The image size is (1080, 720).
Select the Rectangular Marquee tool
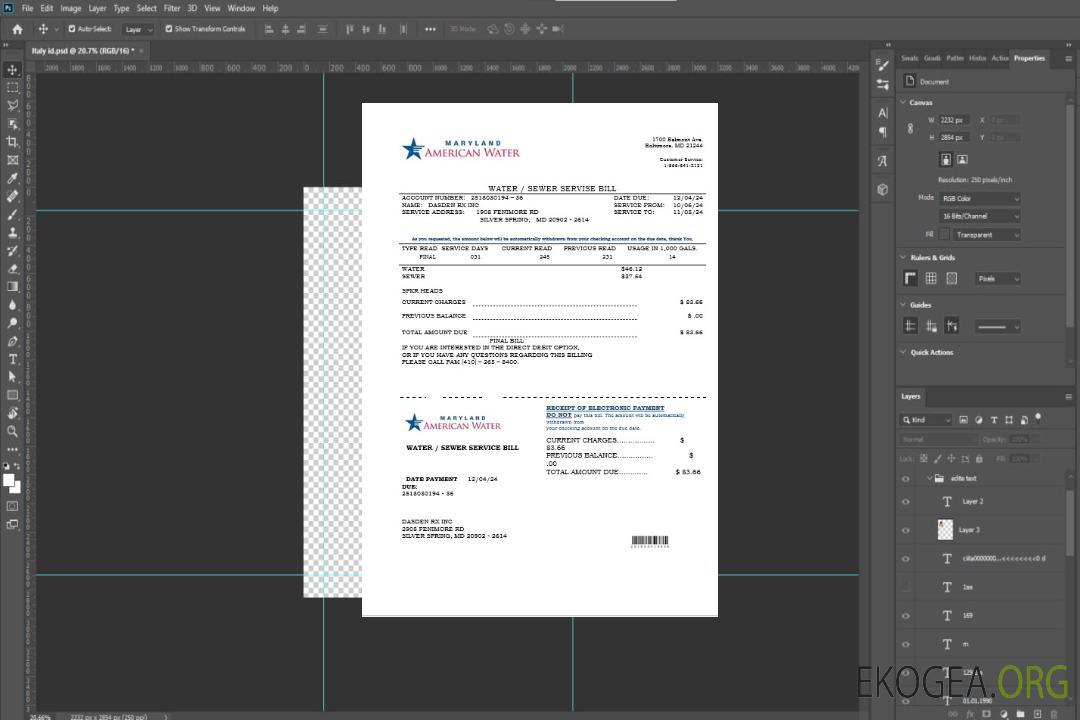click(12, 88)
